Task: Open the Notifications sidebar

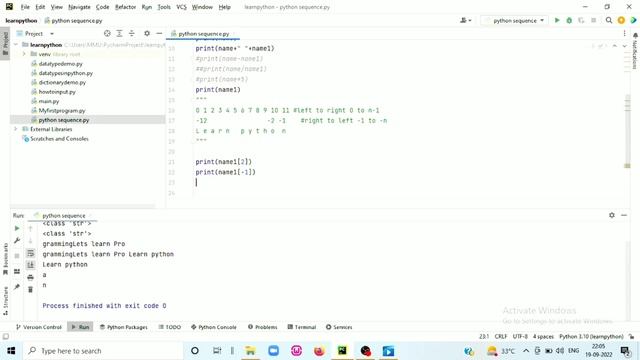Action: pyautogui.click(x=635, y=51)
